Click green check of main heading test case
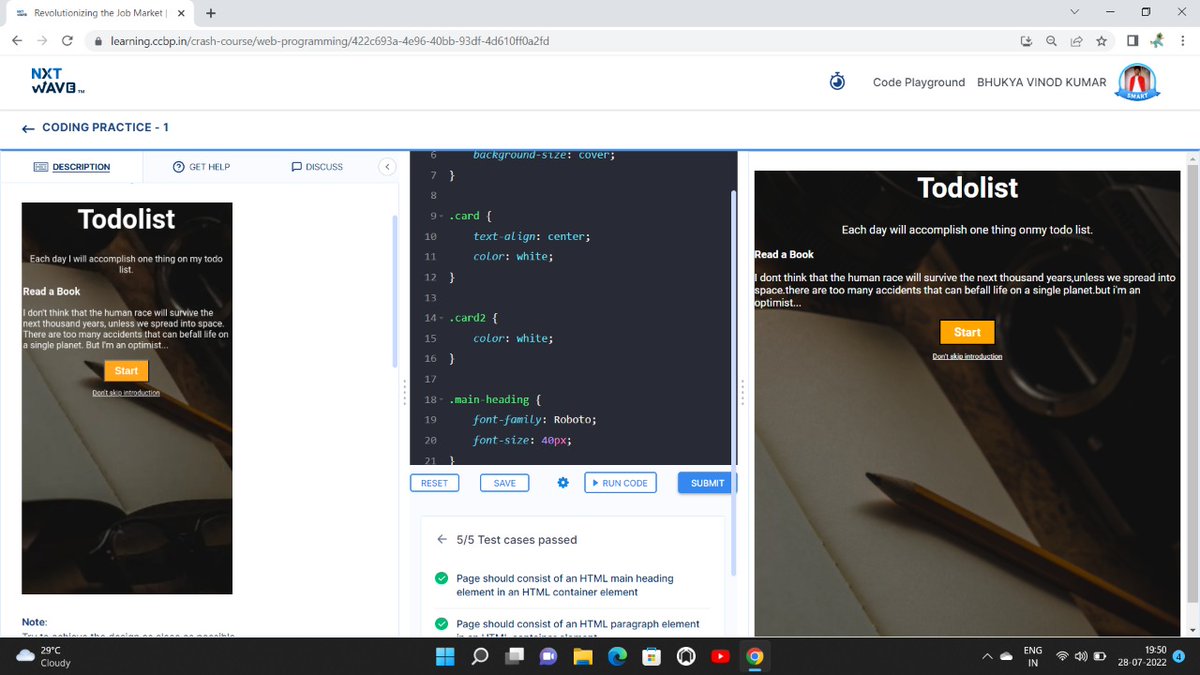 [x=441, y=579]
